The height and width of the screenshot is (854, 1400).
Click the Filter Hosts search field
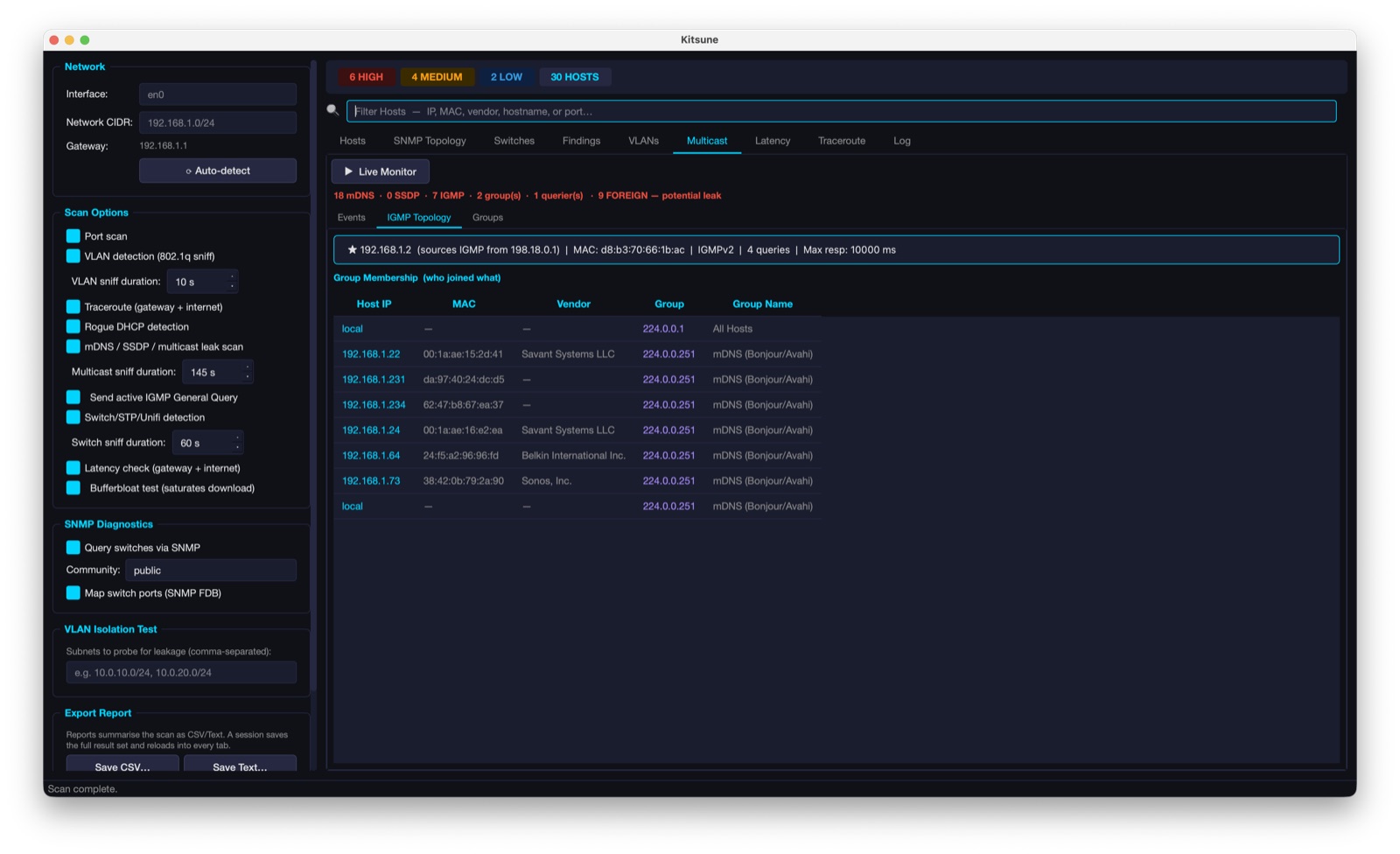tap(841, 111)
